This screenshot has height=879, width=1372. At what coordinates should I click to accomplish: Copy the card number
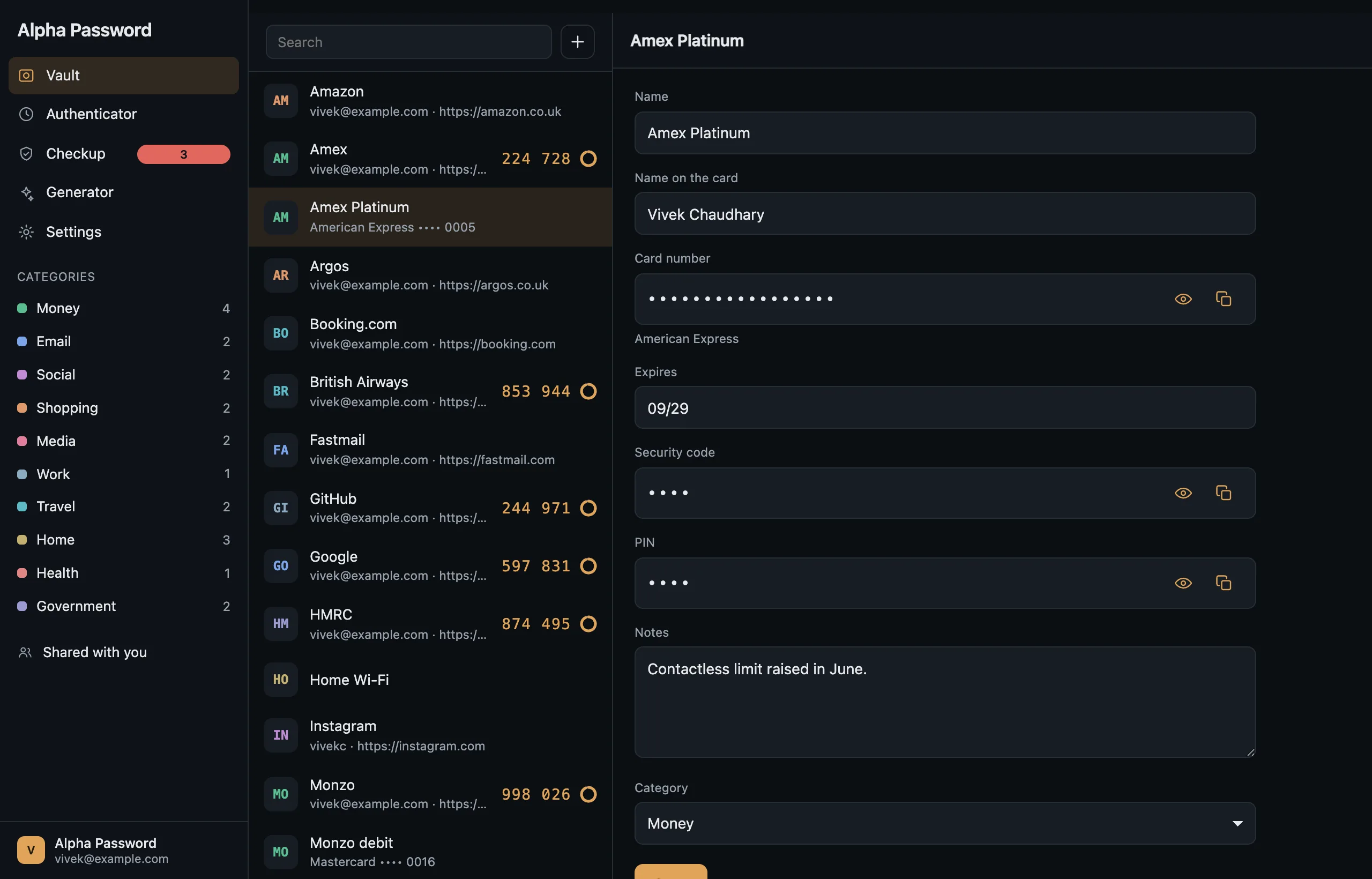coord(1223,299)
